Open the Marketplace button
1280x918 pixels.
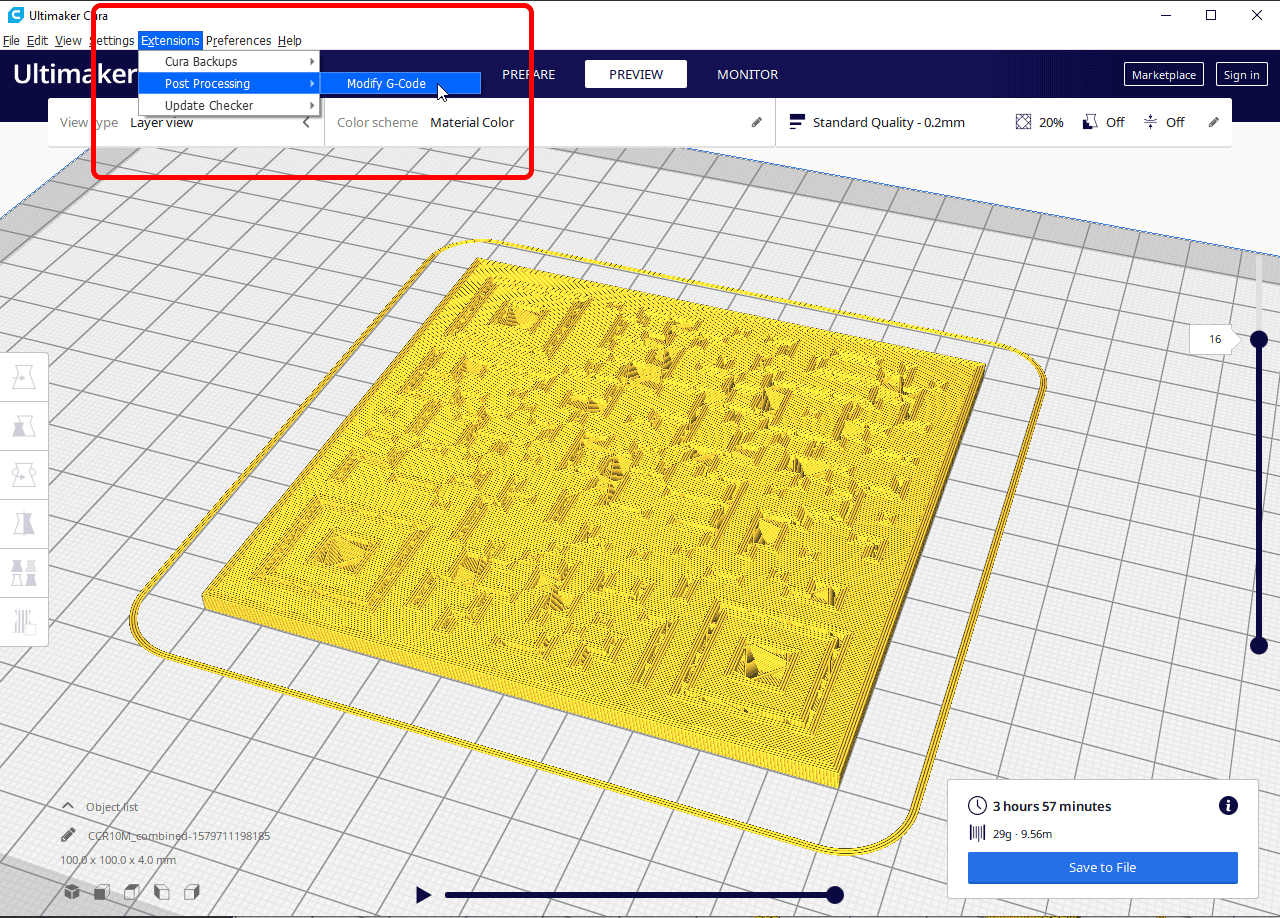tap(1163, 75)
